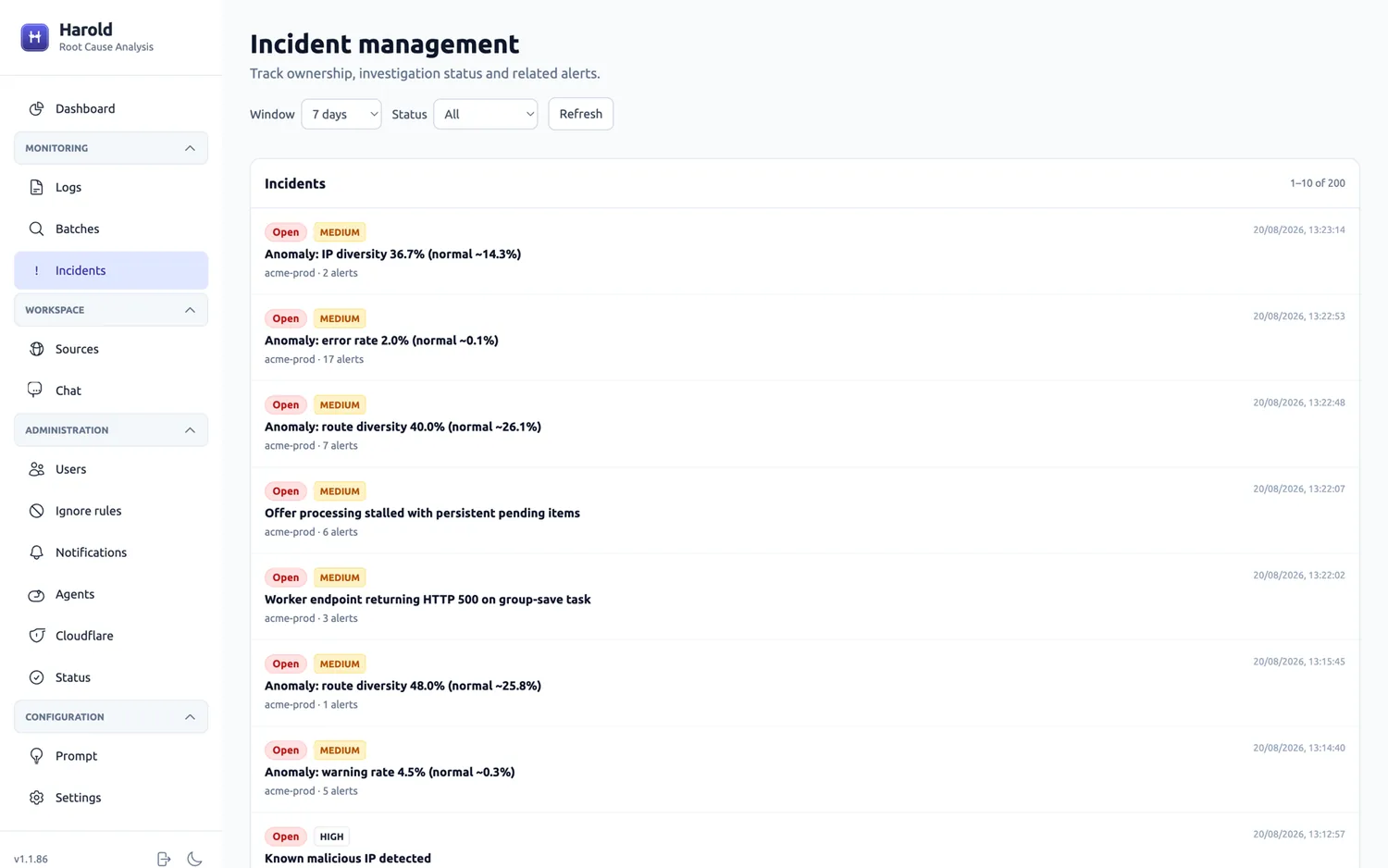1388x868 pixels.
Task: Collapse the Administration section
Action: (111, 430)
